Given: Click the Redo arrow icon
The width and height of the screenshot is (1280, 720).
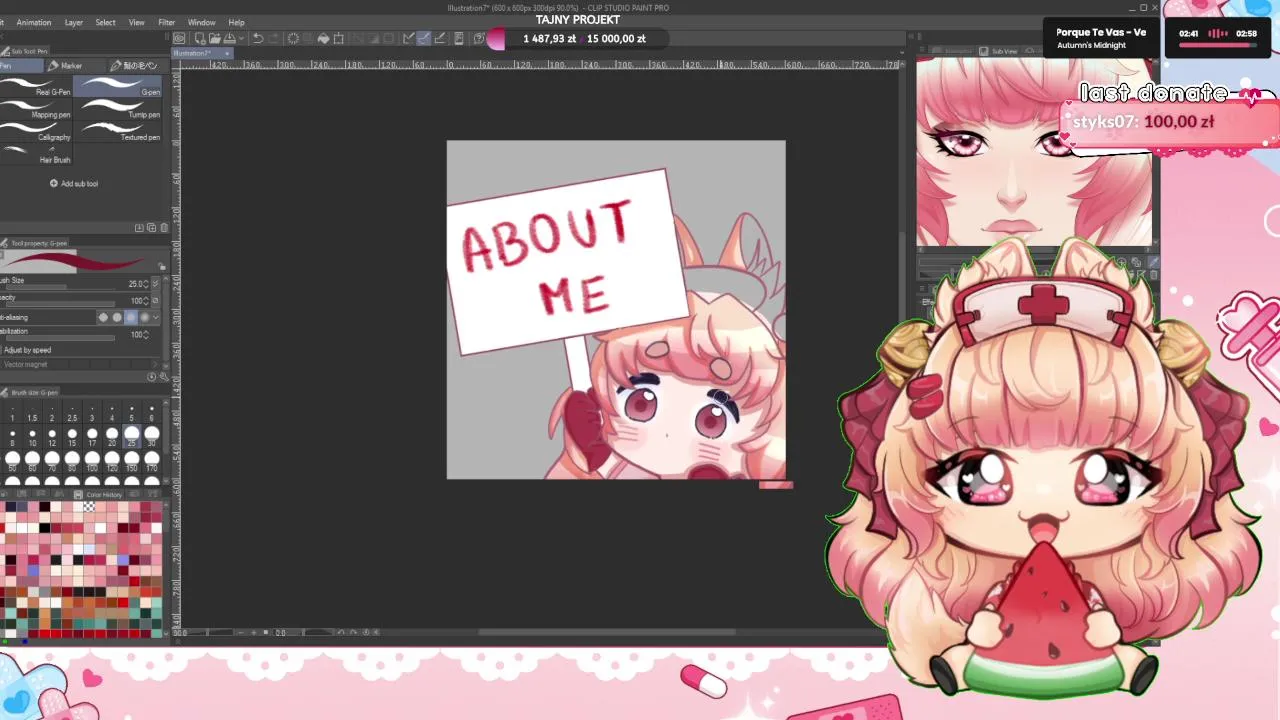Looking at the screenshot, I should tap(274, 38).
